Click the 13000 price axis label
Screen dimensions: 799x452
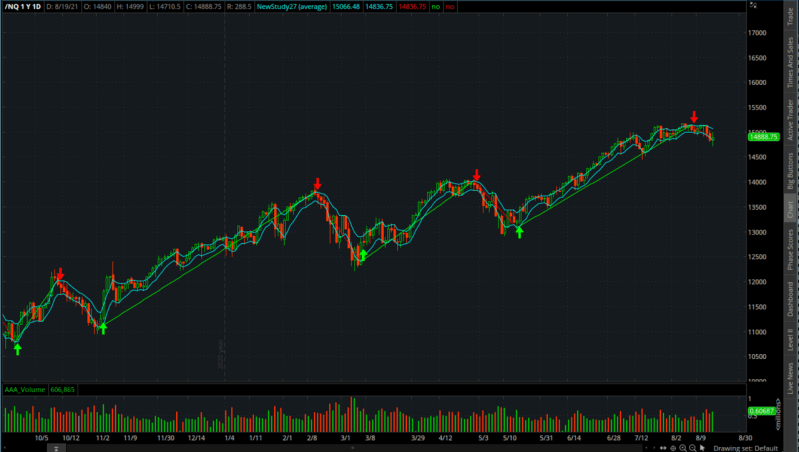(x=757, y=232)
